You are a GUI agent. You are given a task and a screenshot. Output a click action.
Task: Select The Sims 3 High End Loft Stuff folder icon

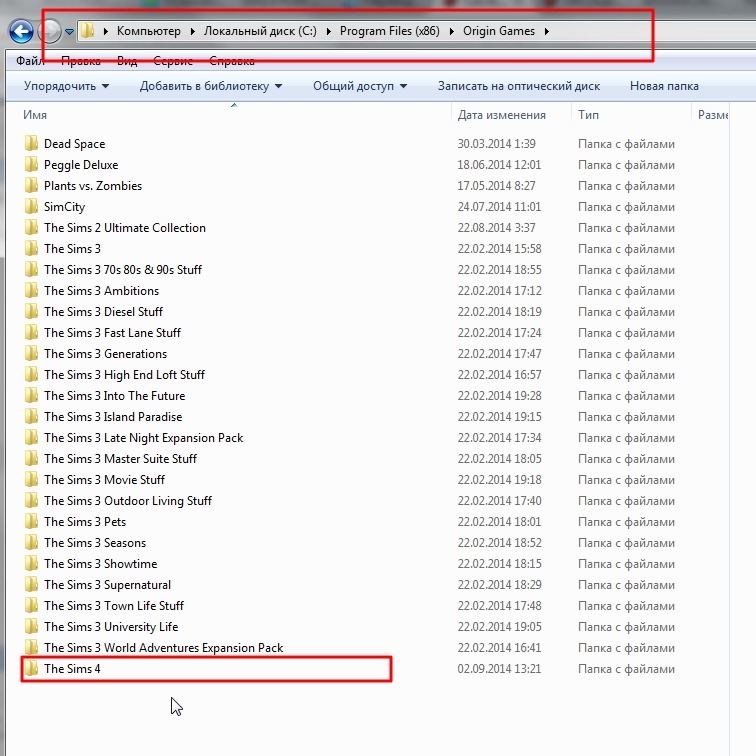tap(31, 374)
